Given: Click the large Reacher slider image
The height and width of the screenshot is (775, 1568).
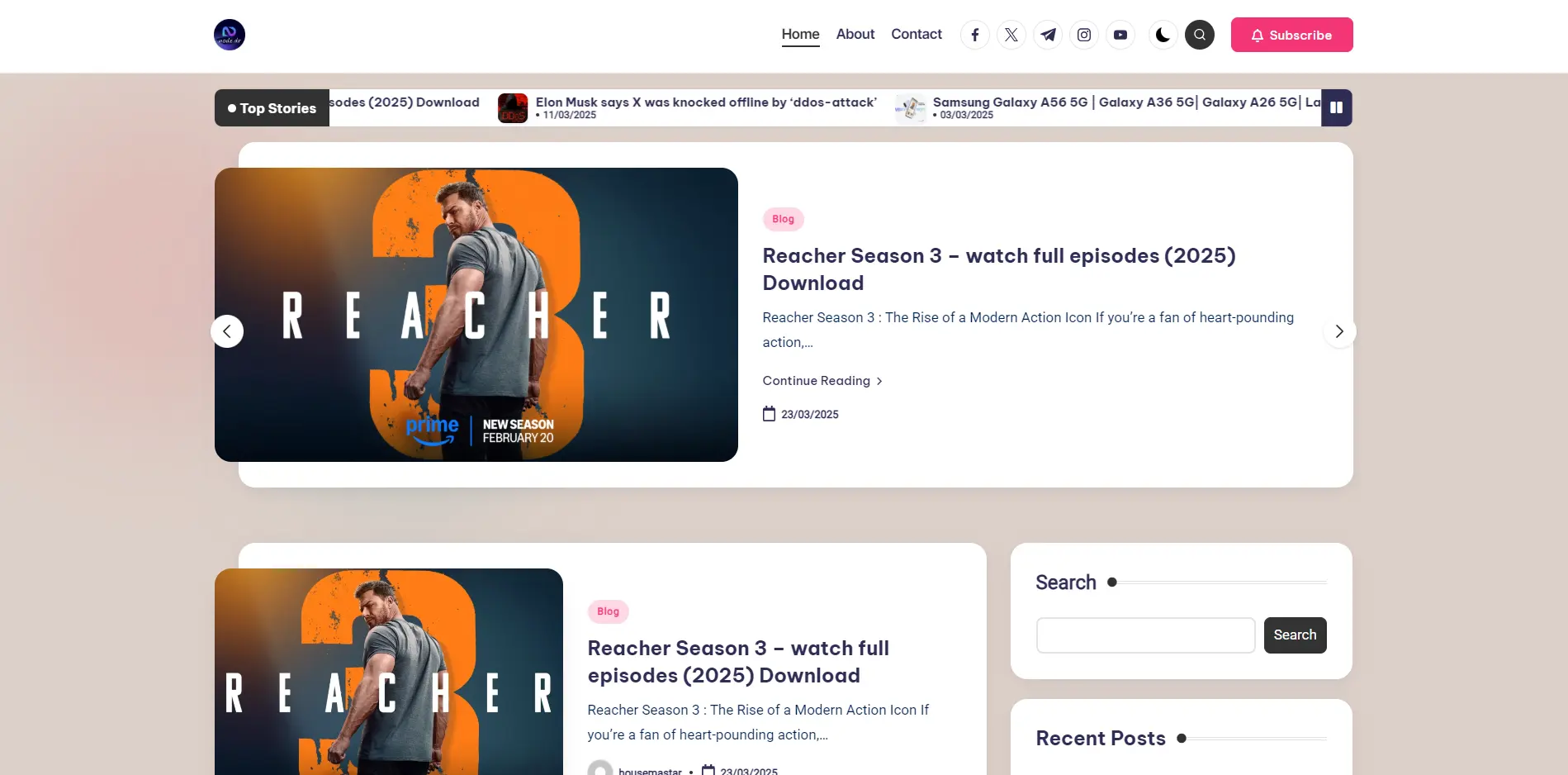Looking at the screenshot, I should 476,315.
